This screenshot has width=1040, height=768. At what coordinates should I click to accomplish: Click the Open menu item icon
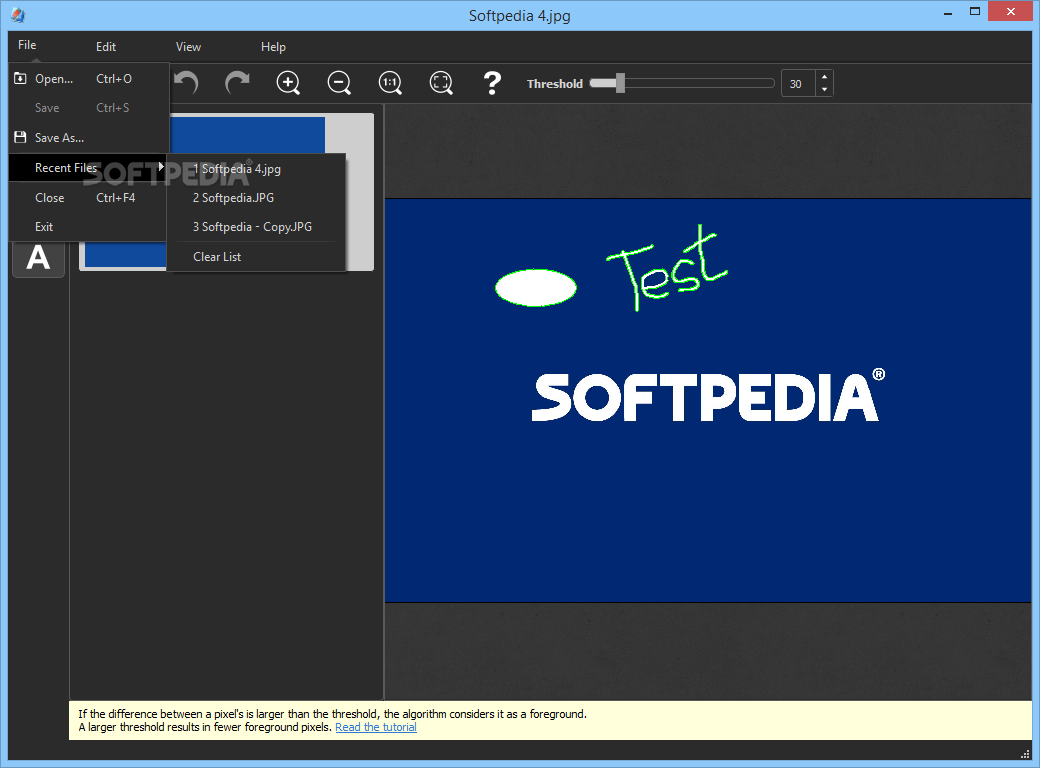coord(21,78)
